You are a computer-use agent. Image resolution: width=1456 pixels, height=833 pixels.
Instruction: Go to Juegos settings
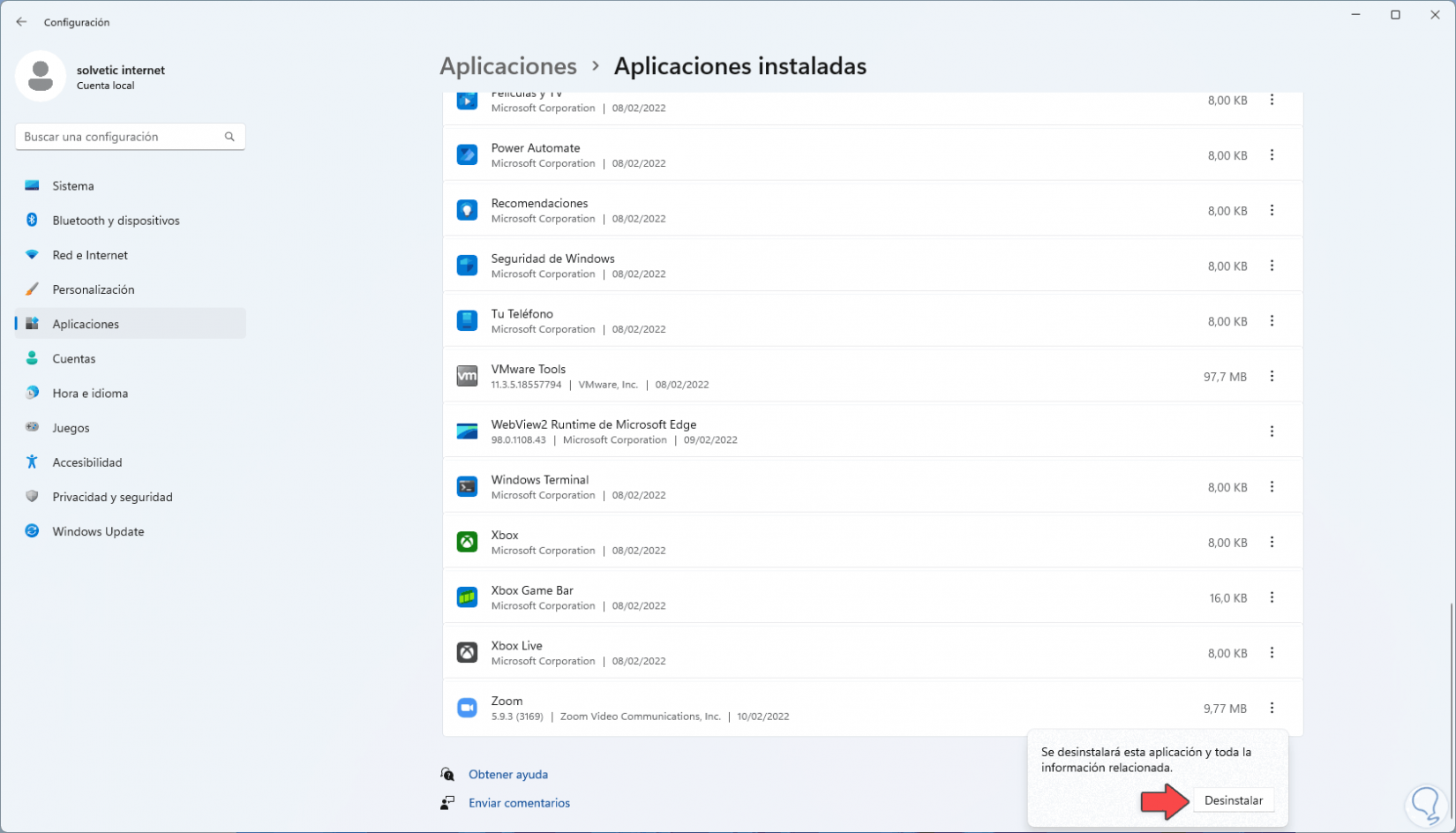[x=131, y=428]
